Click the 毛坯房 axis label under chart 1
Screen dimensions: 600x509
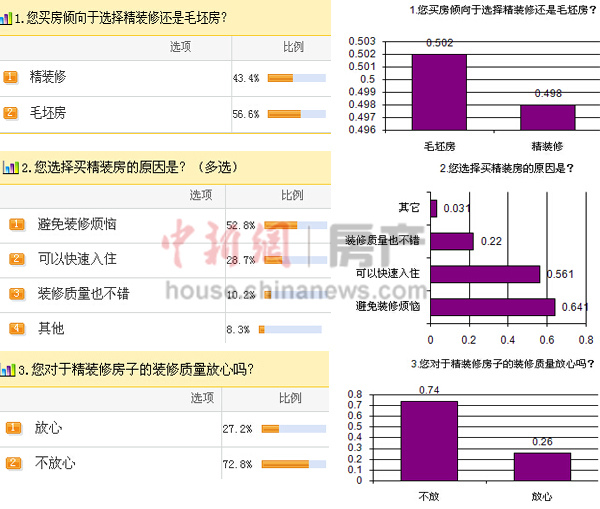coord(440,147)
